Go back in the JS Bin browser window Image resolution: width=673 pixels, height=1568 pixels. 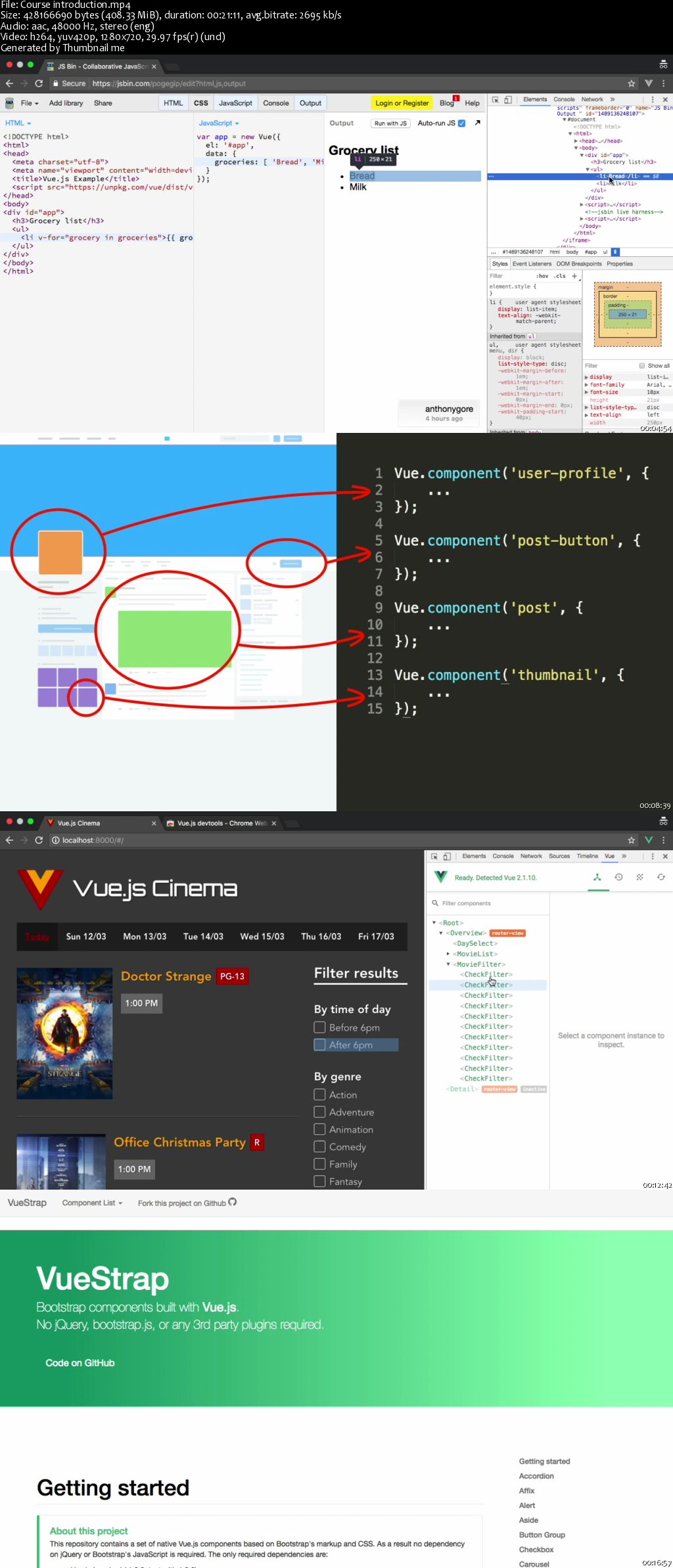[x=9, y=83]
